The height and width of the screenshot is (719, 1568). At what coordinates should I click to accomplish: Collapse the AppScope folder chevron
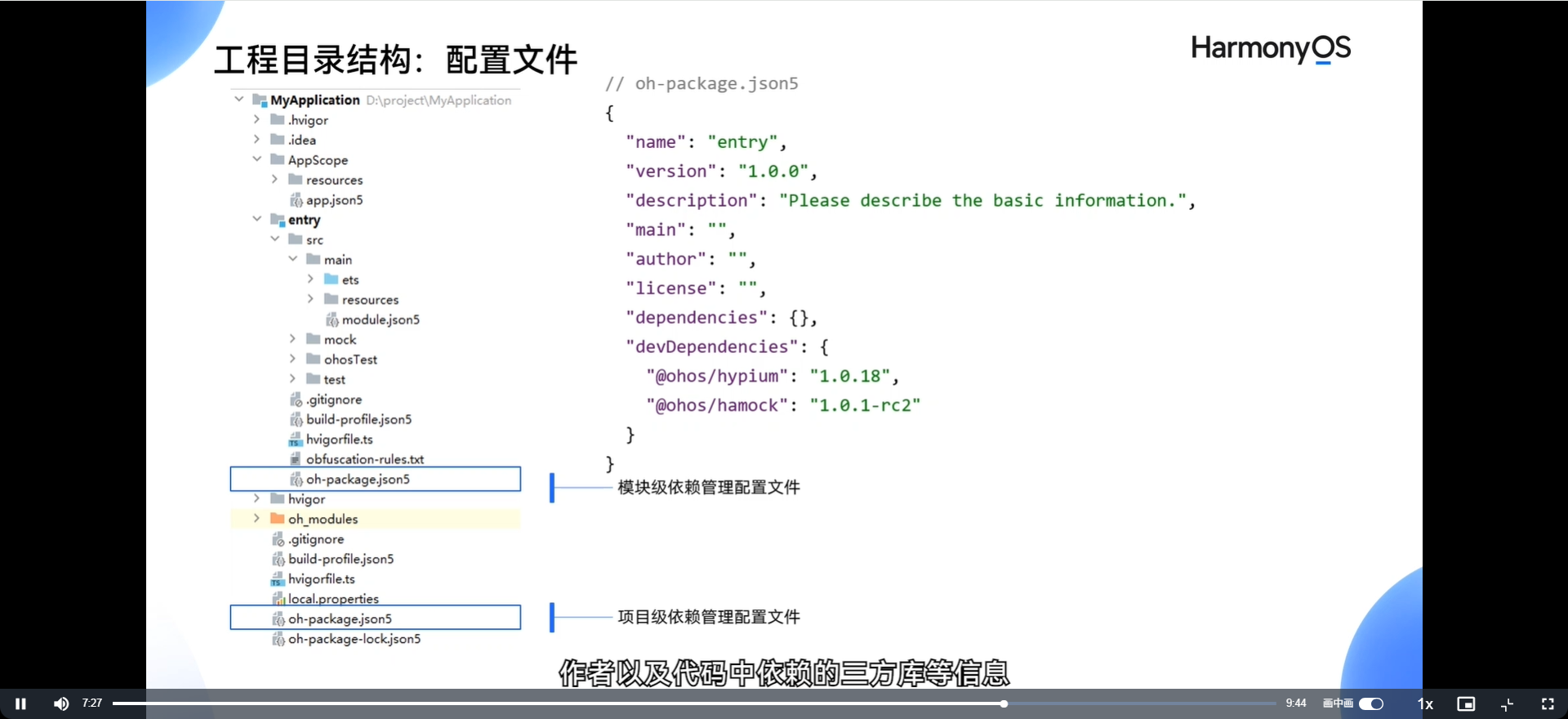point(256,159)
